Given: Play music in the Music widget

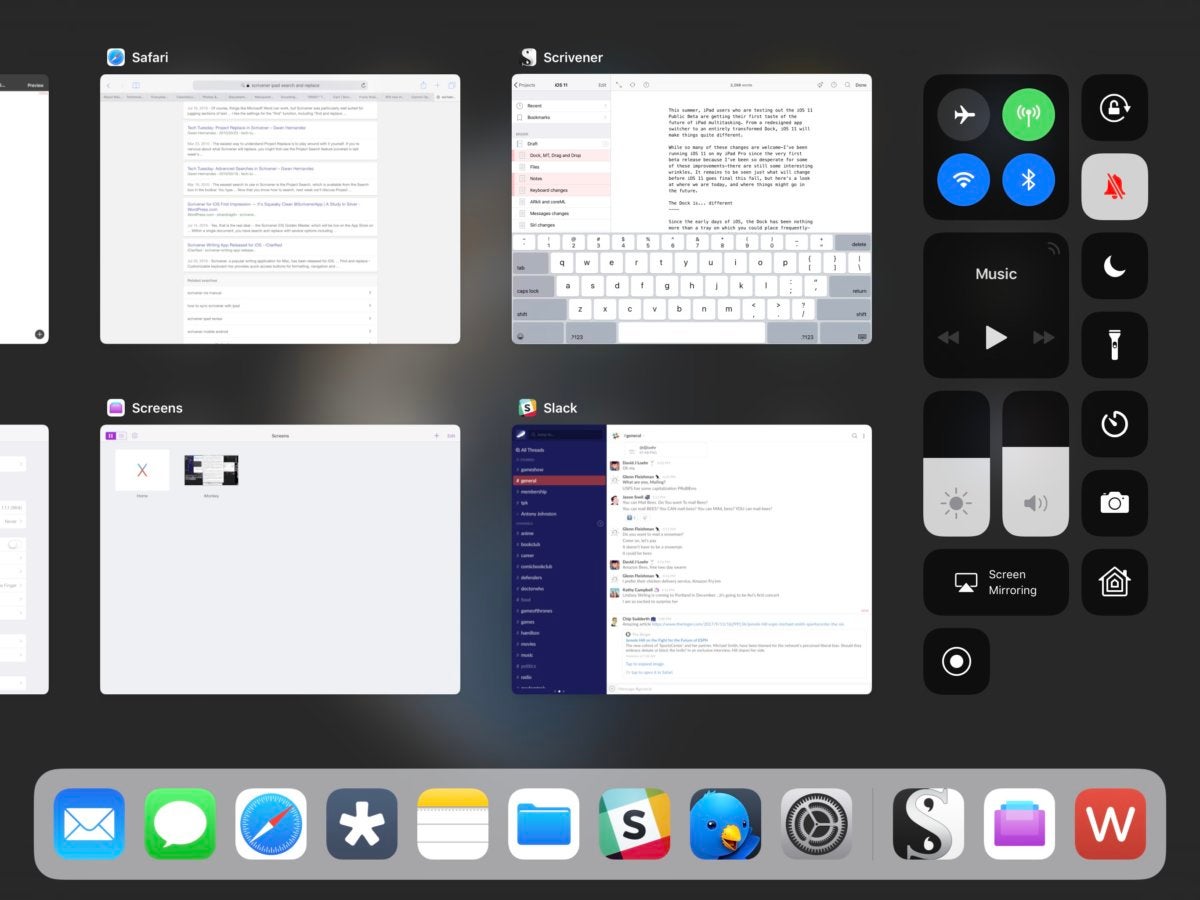Looking at the screenshot, I should 996,338.
